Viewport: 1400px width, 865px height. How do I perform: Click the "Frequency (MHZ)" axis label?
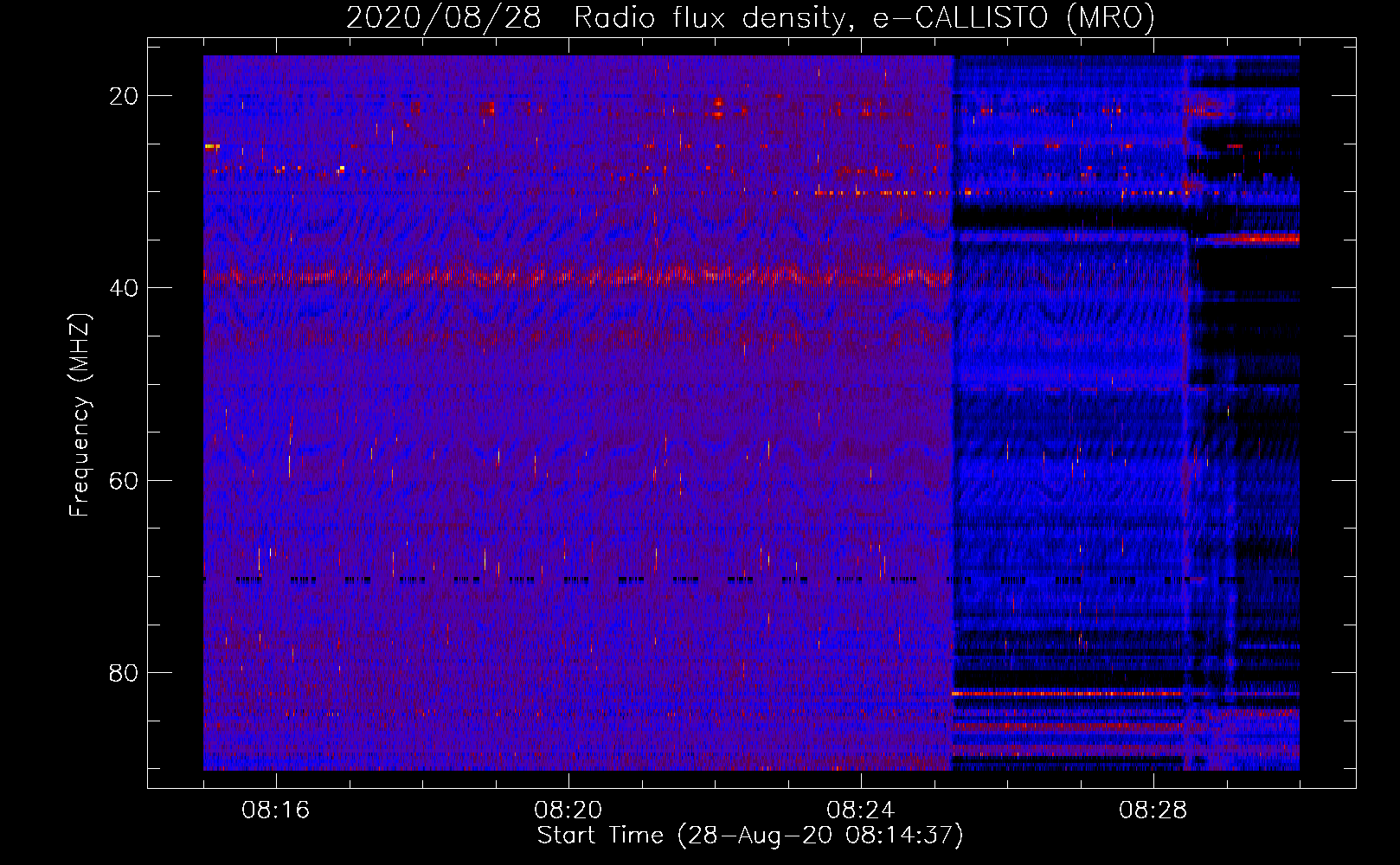(80, 415)
